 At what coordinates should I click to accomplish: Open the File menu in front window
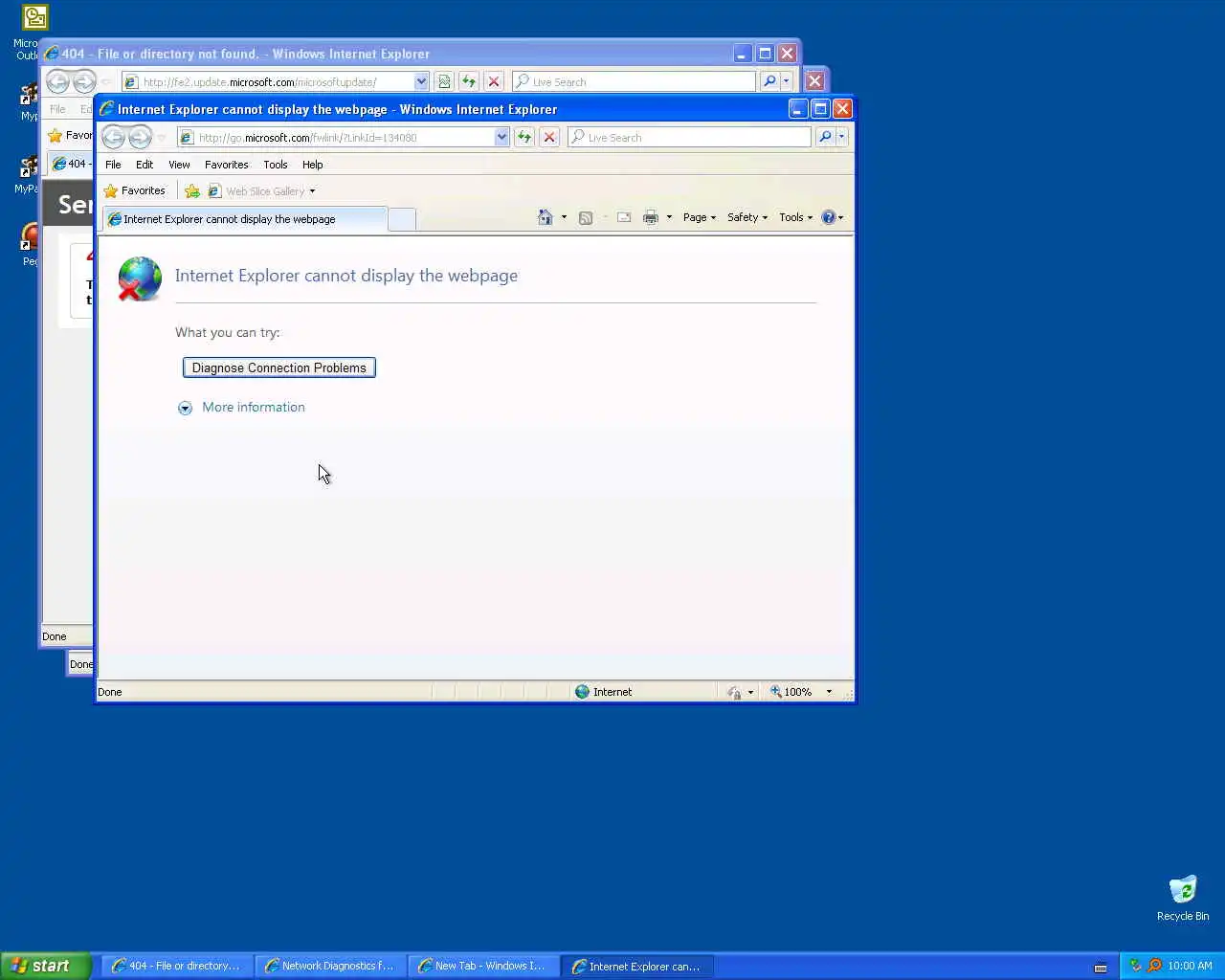(x=113, y=165)
